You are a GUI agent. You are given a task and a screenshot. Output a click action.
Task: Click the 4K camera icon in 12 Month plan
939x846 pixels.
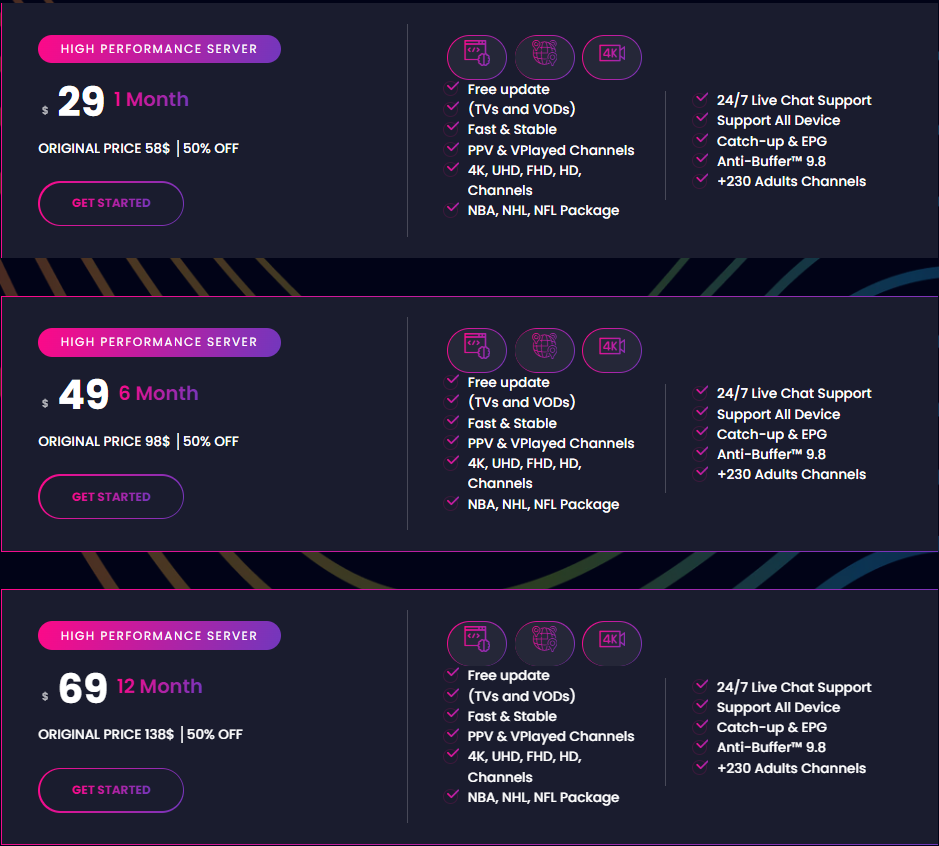(x=612, y=643)
